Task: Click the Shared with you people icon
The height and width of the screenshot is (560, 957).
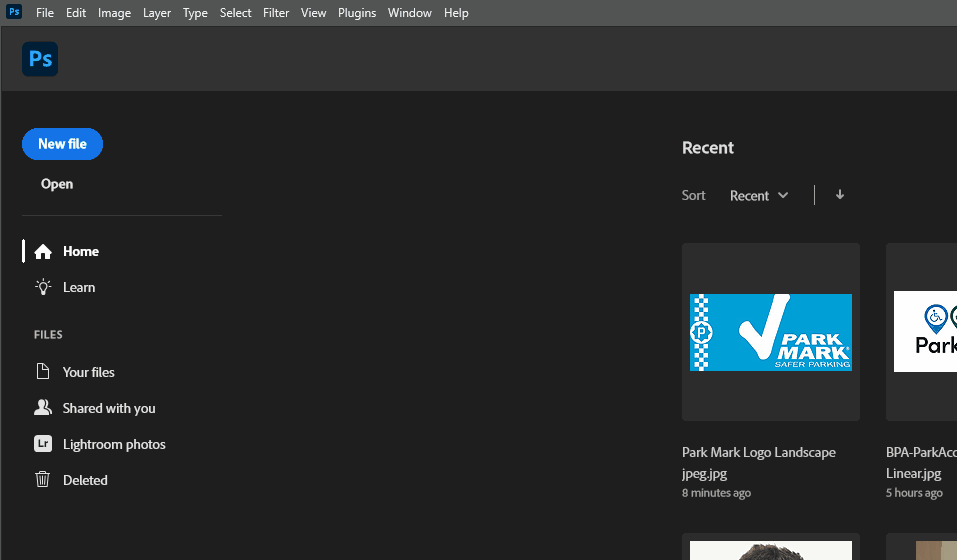Action: (43, 407)
